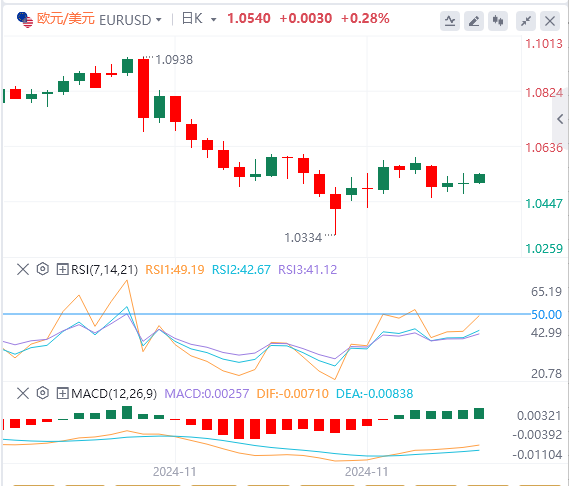569x486 pixels.
Task: Open the EURUSD symbol dropdown
Action: pos(130,20)
